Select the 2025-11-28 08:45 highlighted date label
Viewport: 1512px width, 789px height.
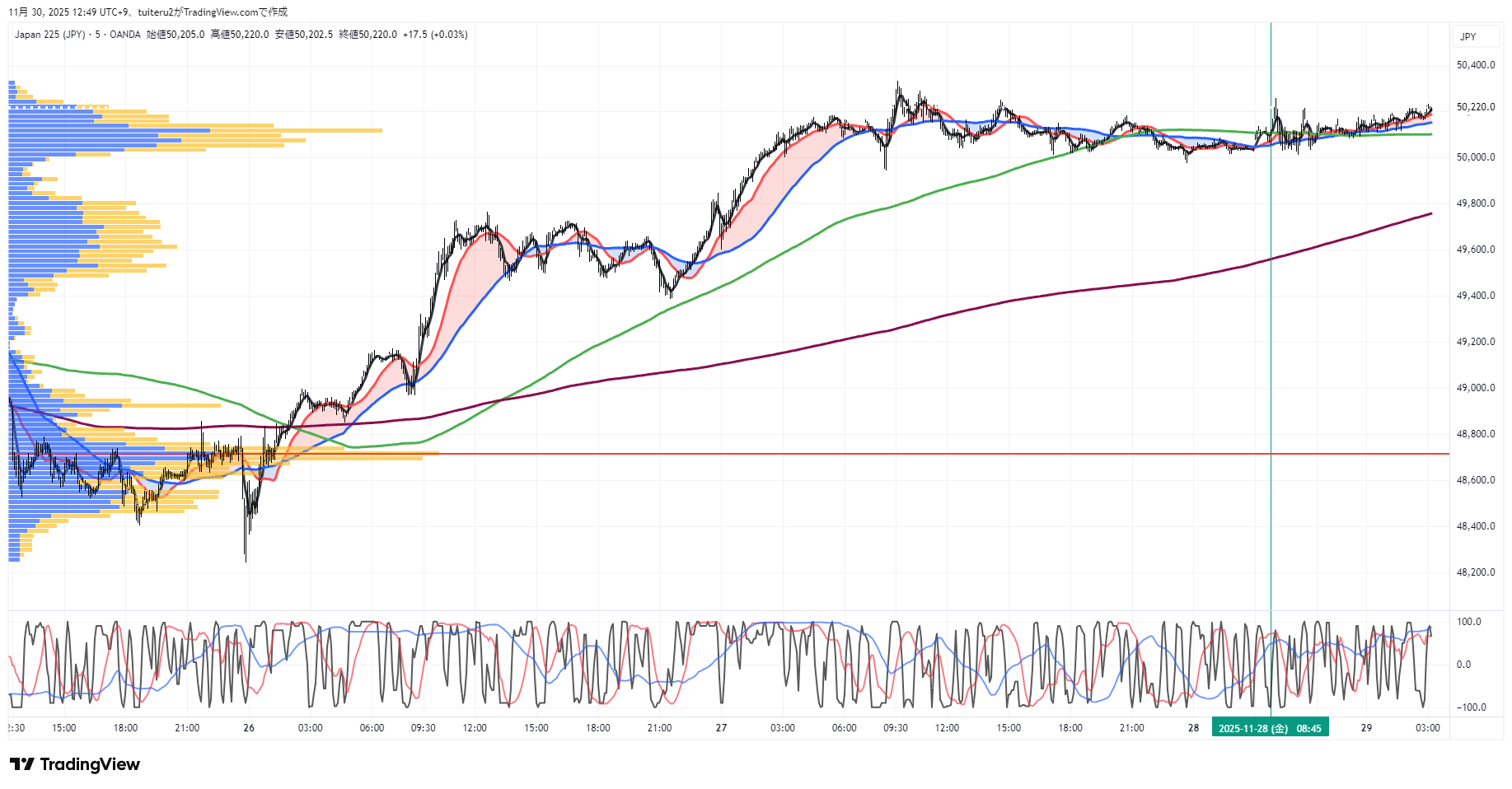click(x=1270, y=728)
